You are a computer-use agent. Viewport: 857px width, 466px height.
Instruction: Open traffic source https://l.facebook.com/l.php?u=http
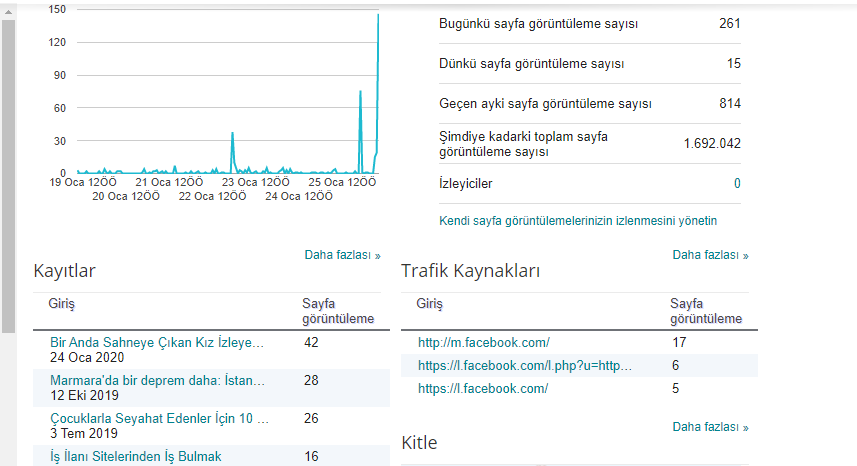pyautogui.click(x=525, y=365)
